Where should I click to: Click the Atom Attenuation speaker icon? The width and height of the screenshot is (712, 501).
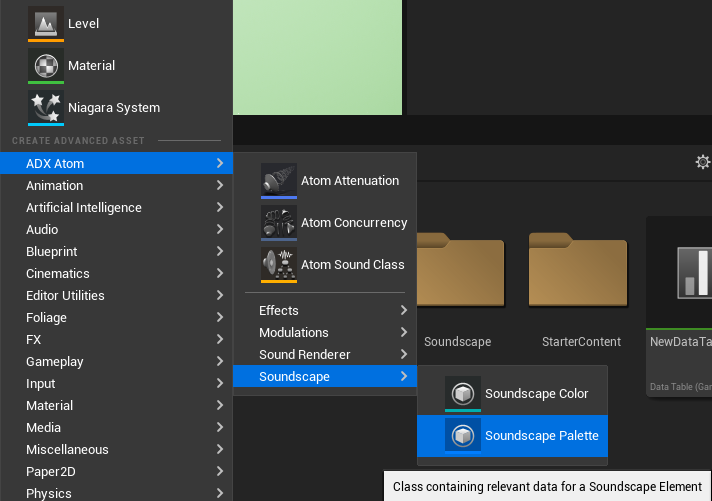pos(279,181)
